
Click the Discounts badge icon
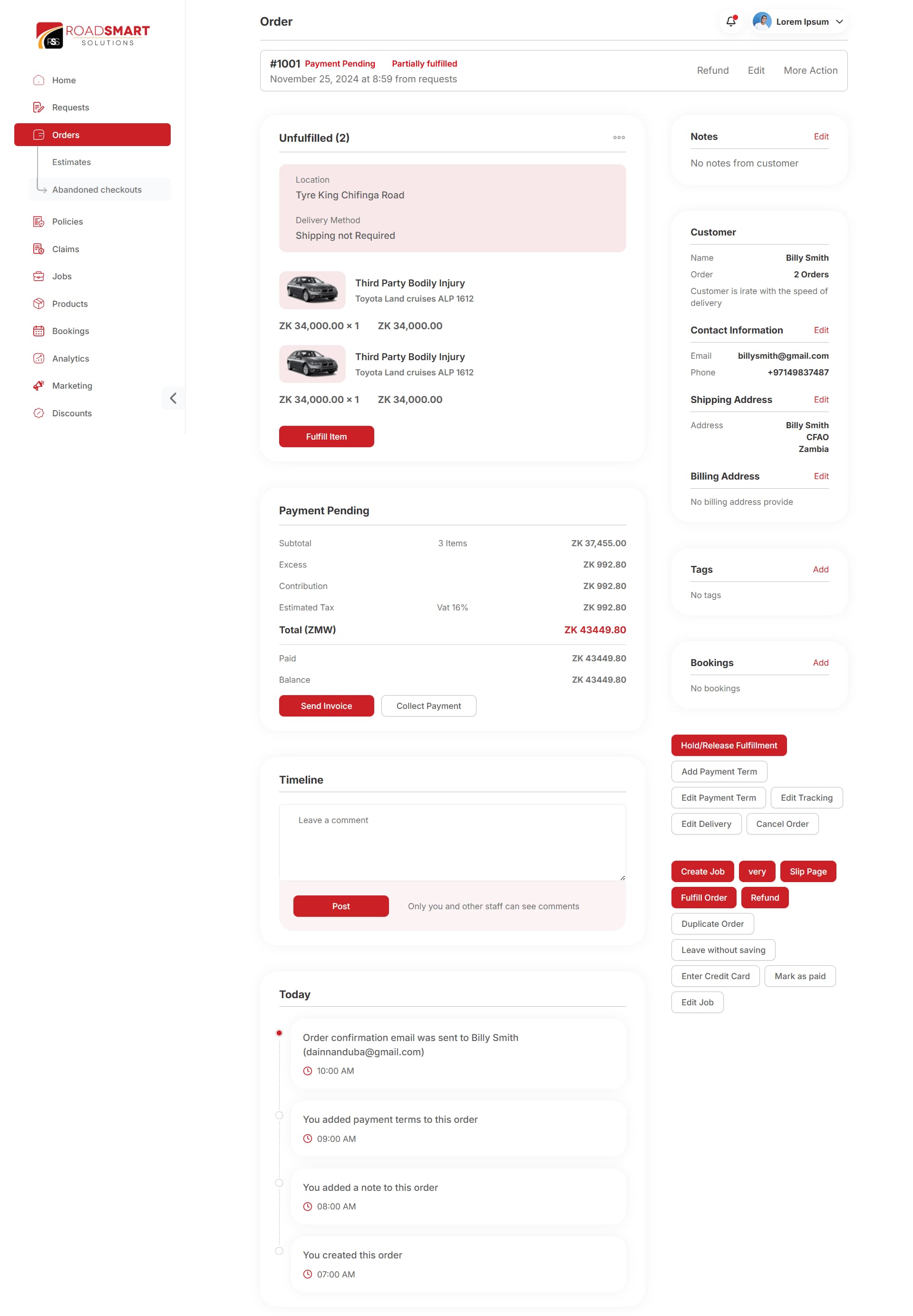(x=39, y=413)
